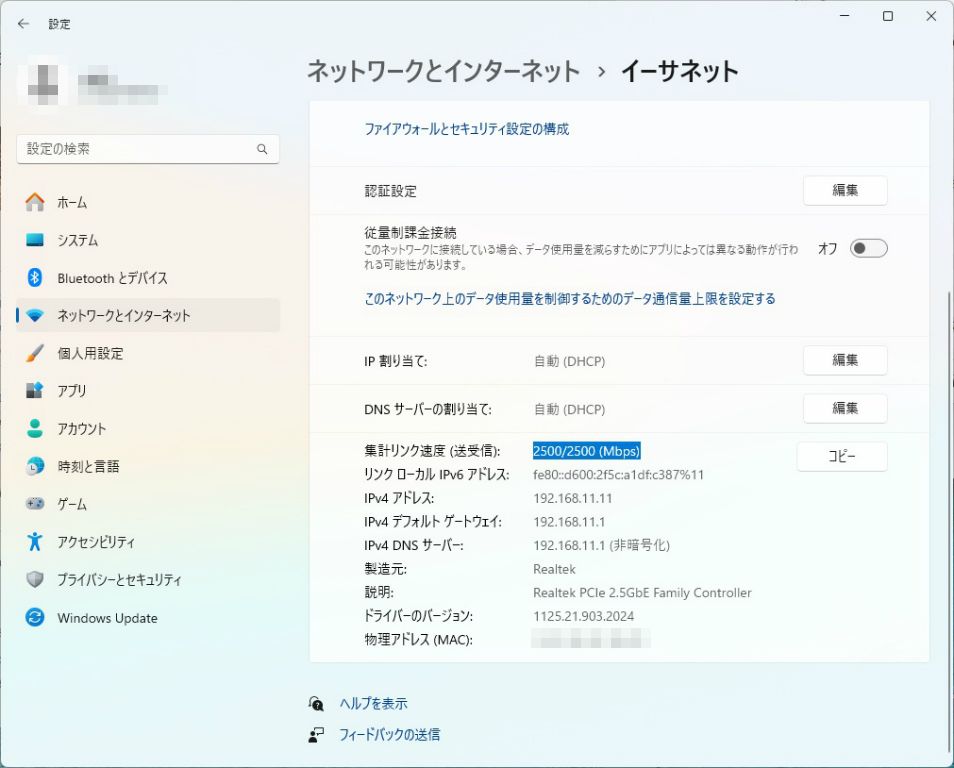Toggle 従量制課金接続 switch
954x768 pixels.
tap(868, 249)
